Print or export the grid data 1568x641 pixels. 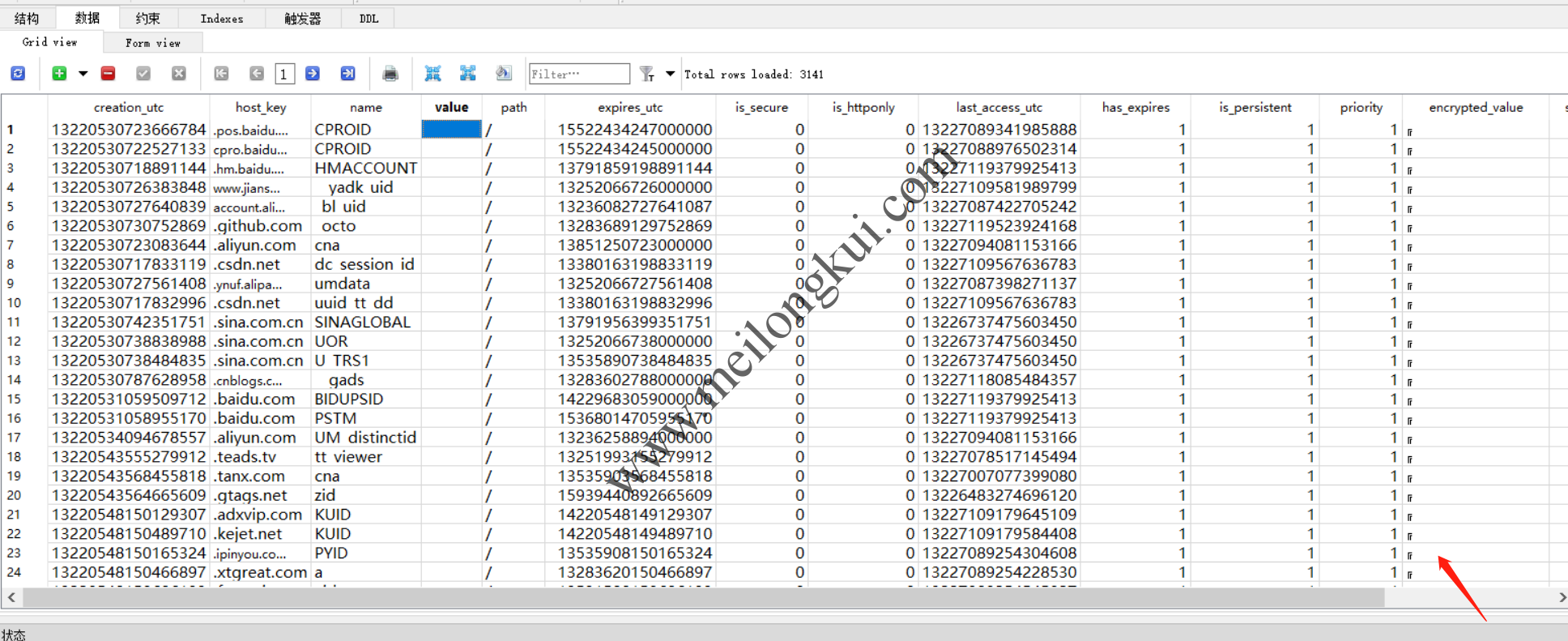pos(390,74)
